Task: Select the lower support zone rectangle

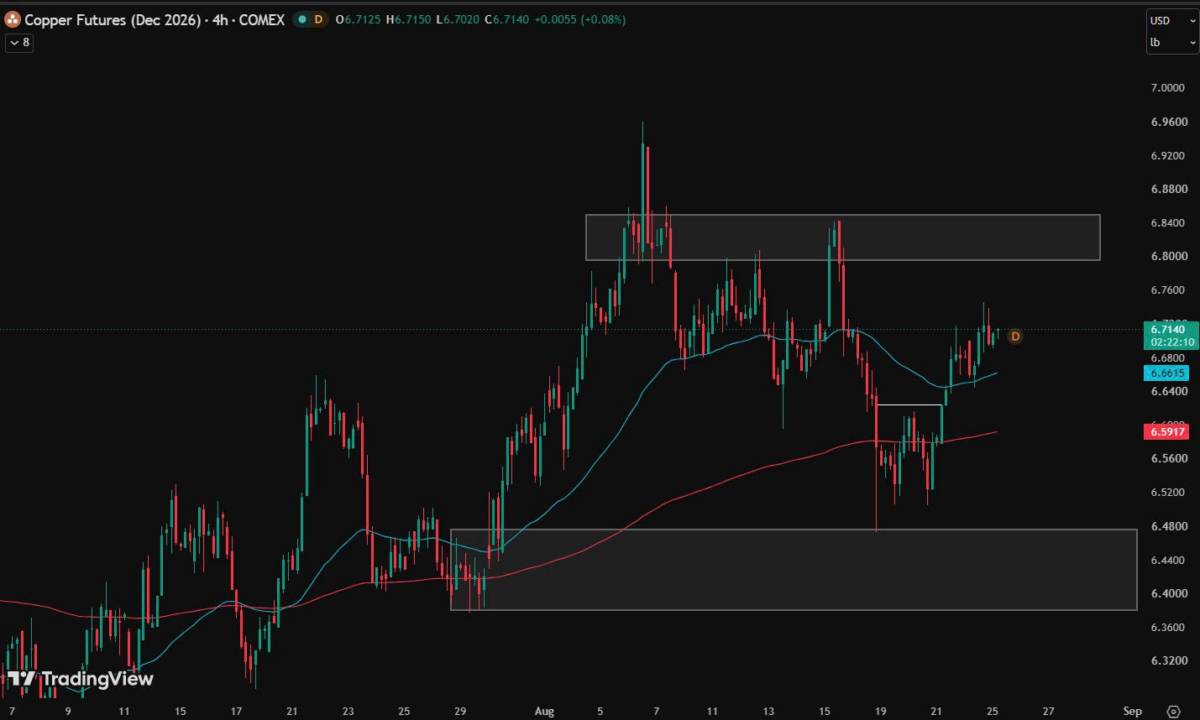Action: point(794,569)
